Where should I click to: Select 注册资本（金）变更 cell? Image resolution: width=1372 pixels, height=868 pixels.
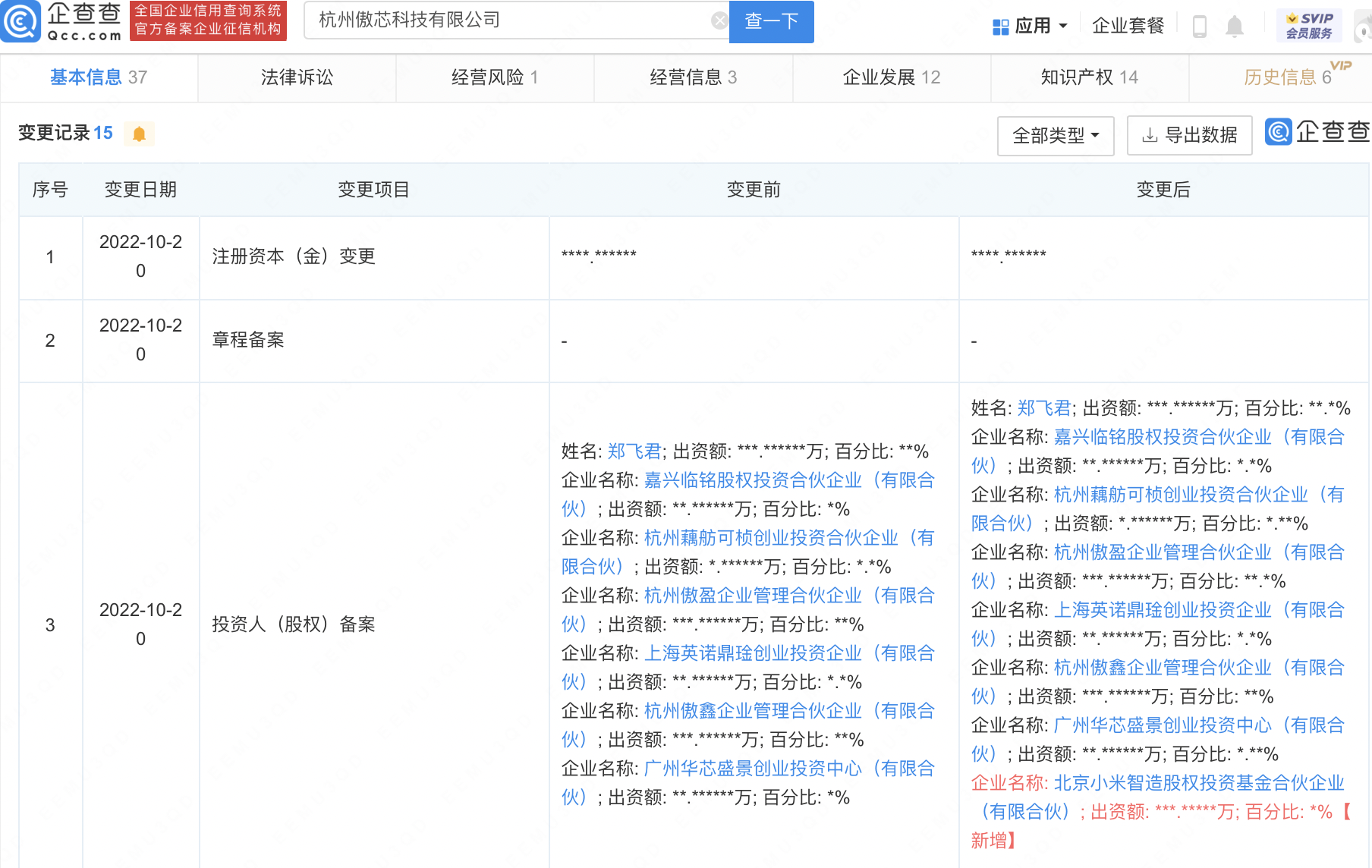click(374, 257)
